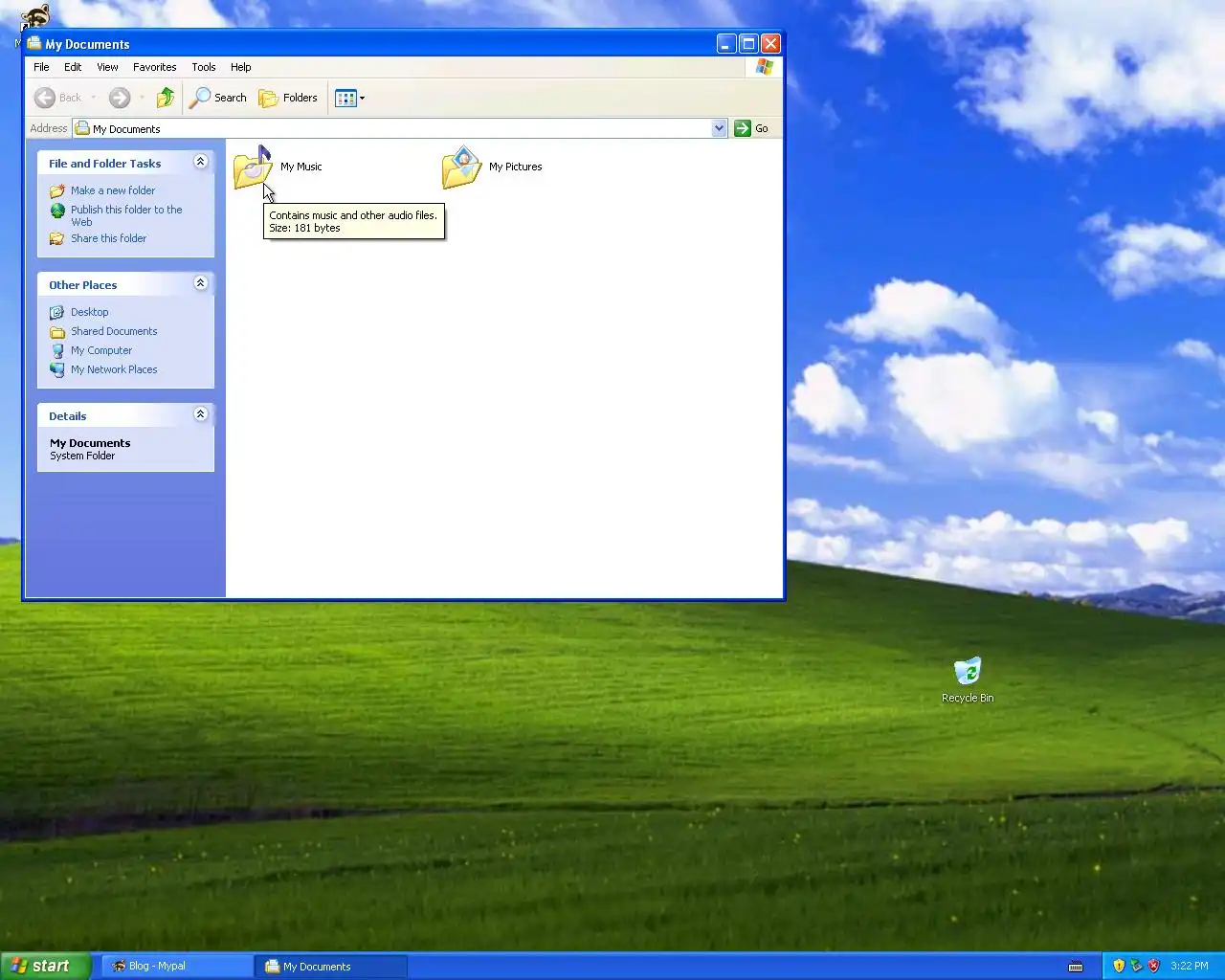Open the Help menu

click(x=240, y=67)
